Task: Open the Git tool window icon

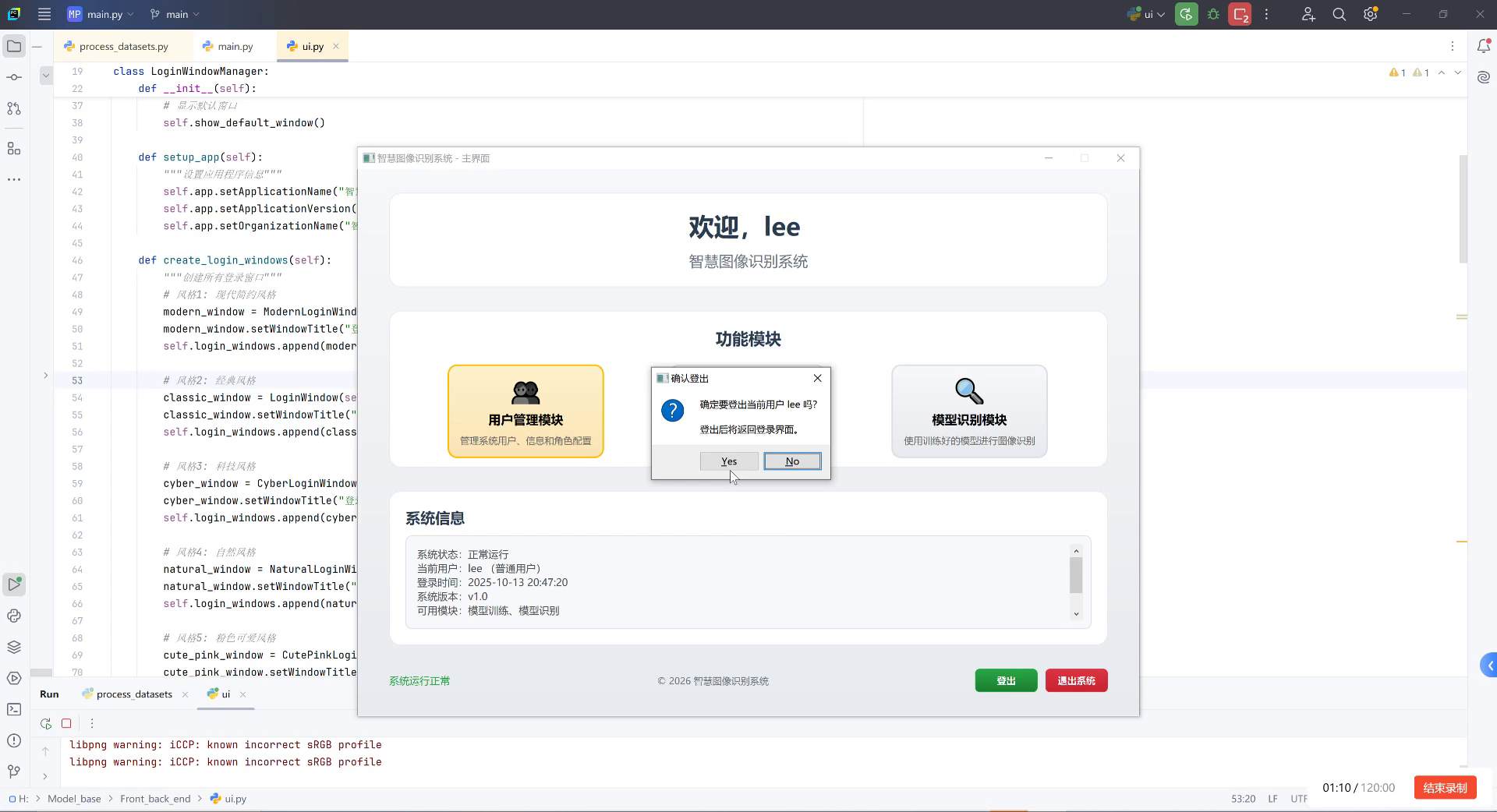Action: click(14, 771)
